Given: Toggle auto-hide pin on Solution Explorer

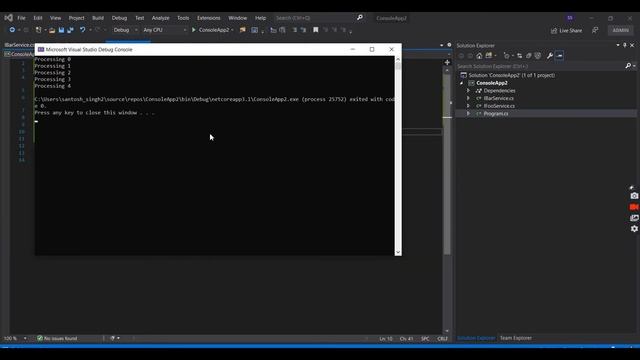Looking at the screenshot, I should point(625,45).
